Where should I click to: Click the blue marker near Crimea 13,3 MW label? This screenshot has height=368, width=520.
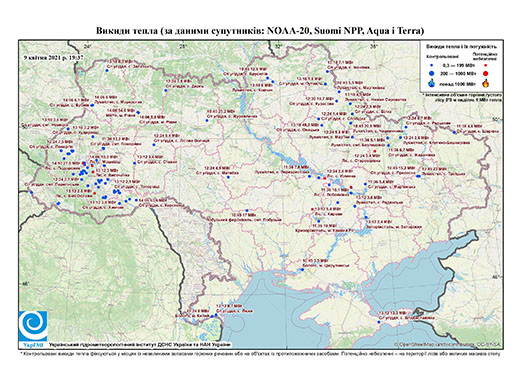[379, 322]
